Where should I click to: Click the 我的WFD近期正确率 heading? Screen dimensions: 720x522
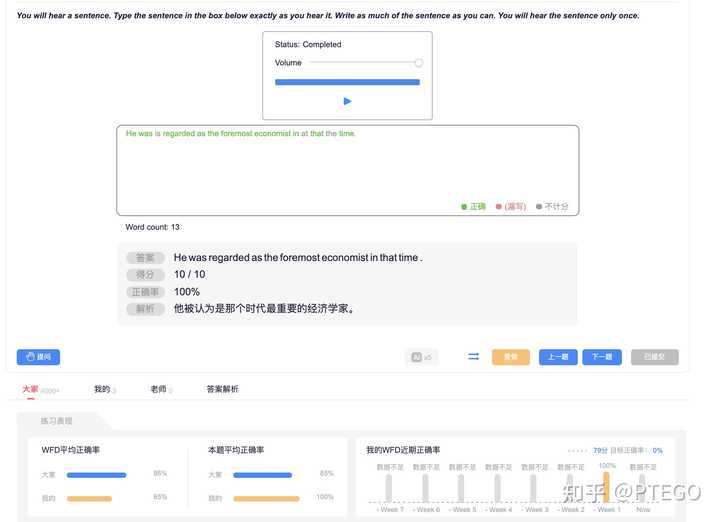pyautogui.click(x=403, y=450)
